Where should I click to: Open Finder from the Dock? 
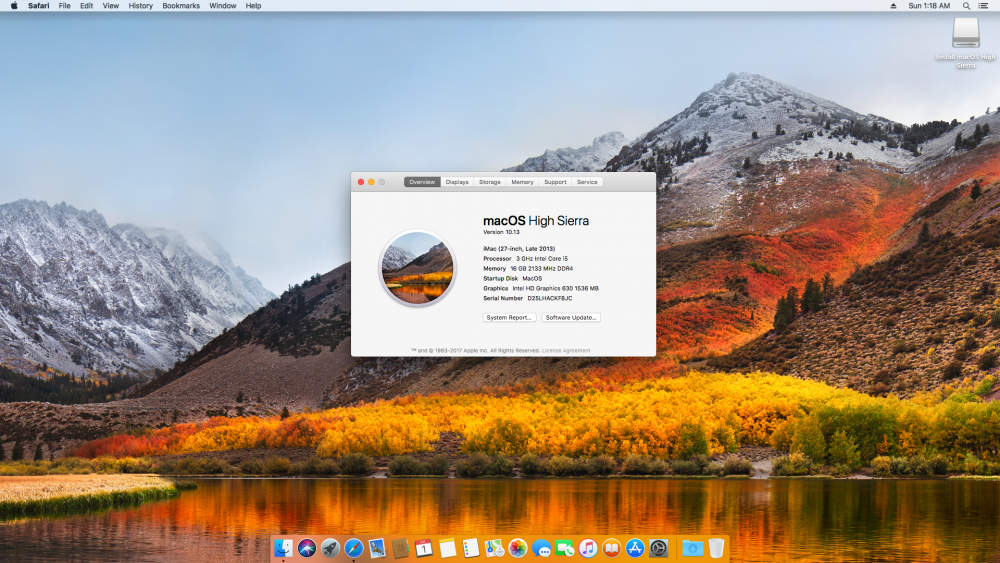point(283,548)
